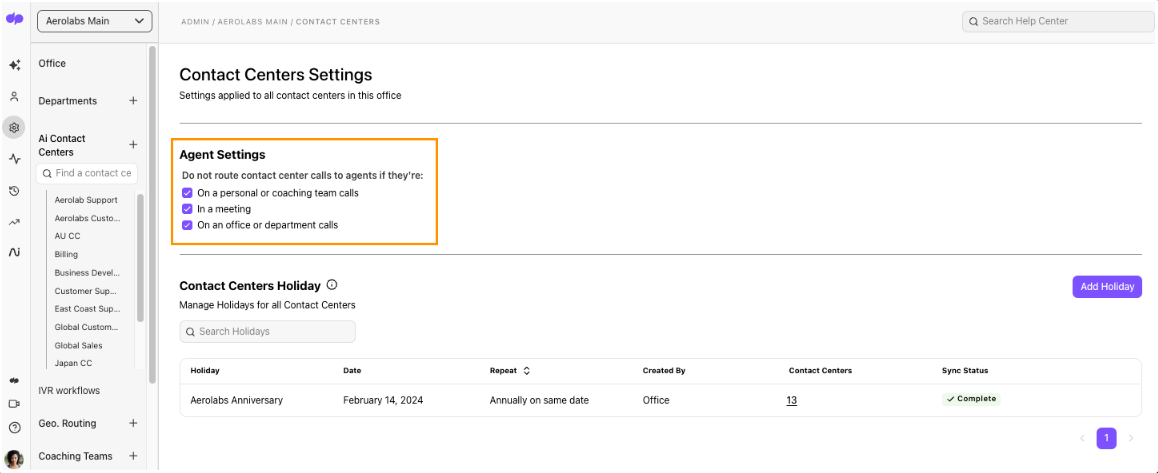
Task: Open the video camera meetings icon
Action: tap(14, 404)
